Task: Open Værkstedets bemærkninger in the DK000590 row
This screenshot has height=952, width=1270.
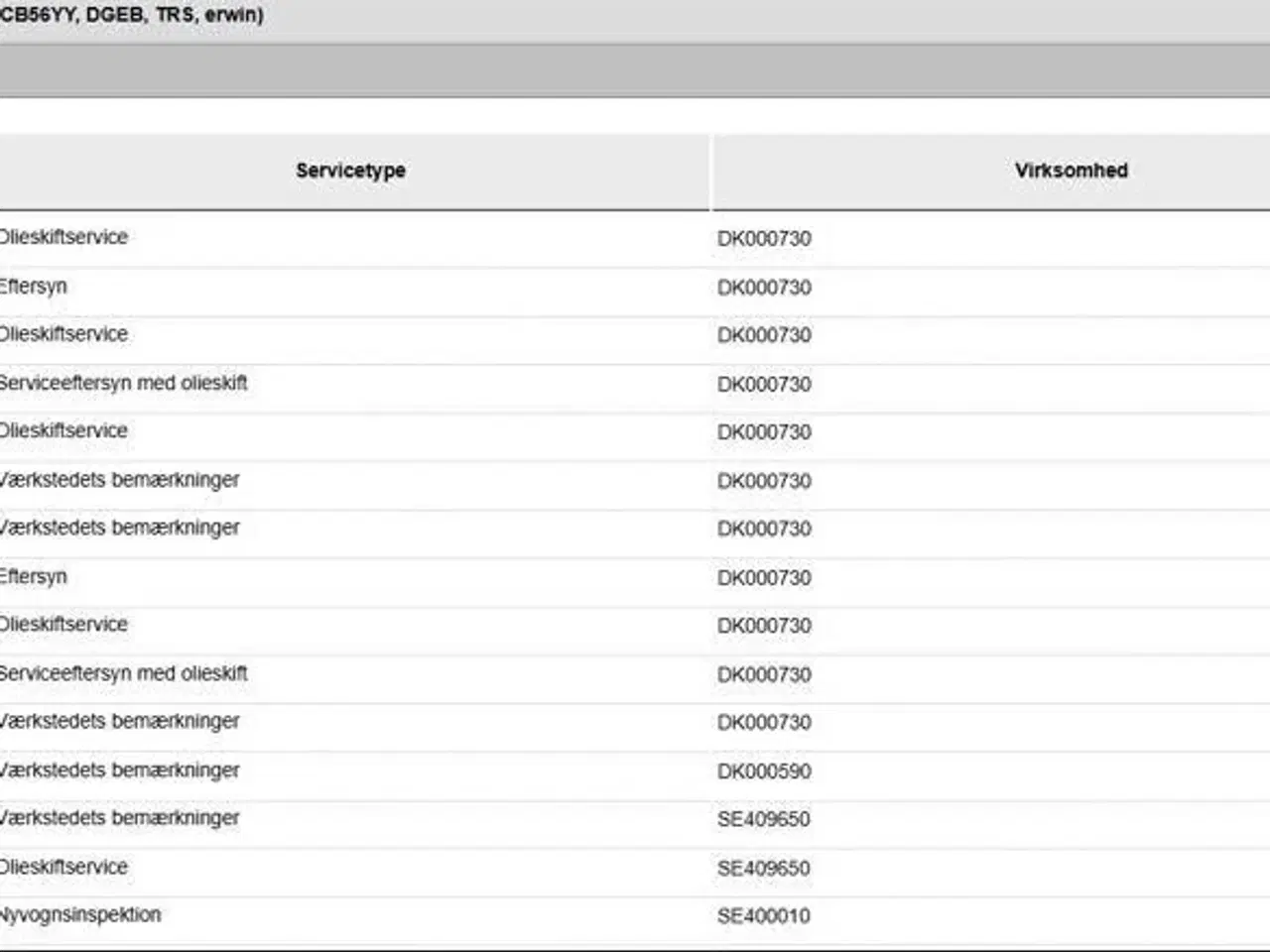Action: 119,771
